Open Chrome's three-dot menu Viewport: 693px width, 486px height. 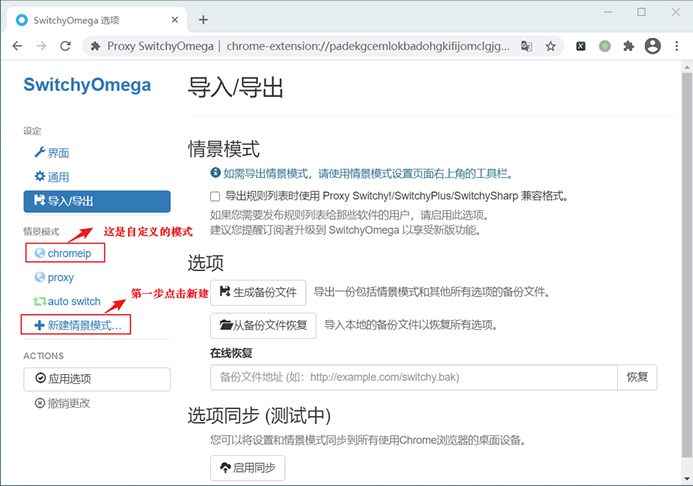[678, 46]
